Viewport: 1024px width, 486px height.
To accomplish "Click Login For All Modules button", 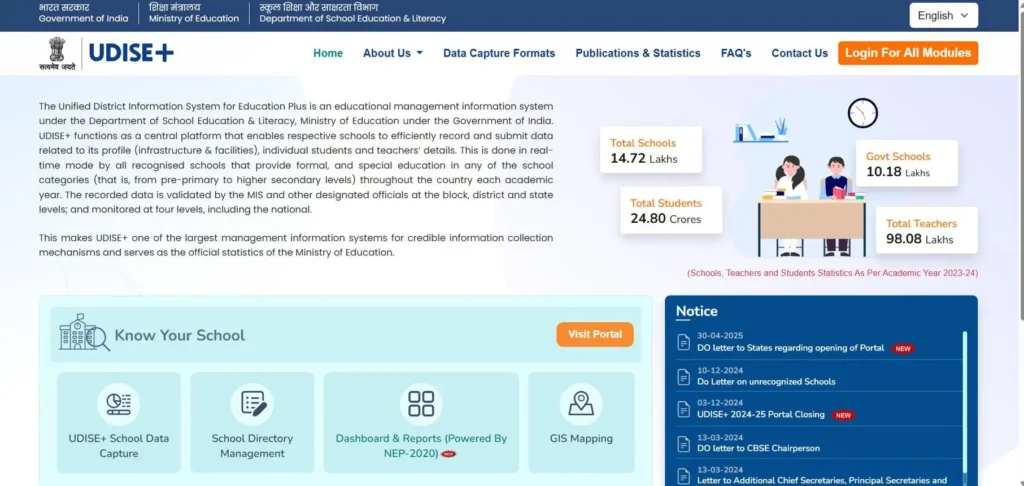I will pos(908,53).
